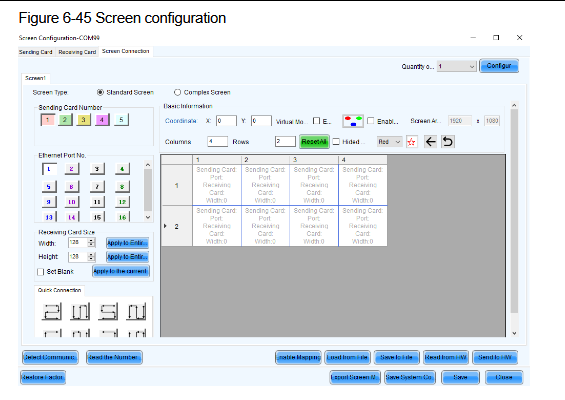Select Ethernet port number 1
565x400 pixels.
coord(49,169)
